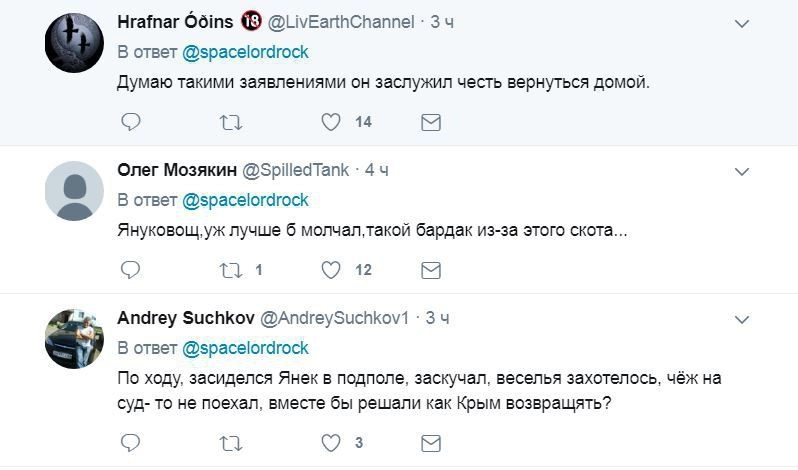Reply to Олег Мозякин's tweet
The image size is (798, 470).
130,270
